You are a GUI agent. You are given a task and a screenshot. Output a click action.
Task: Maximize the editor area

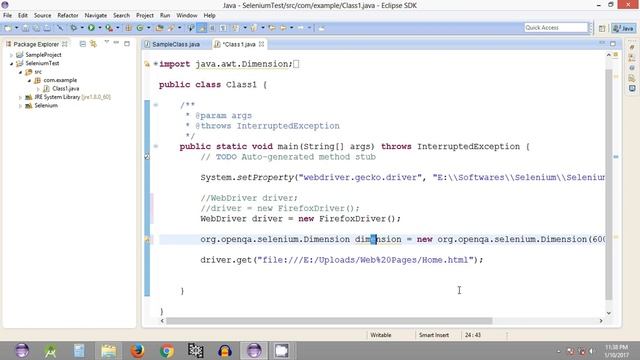[x=613, y=43]
